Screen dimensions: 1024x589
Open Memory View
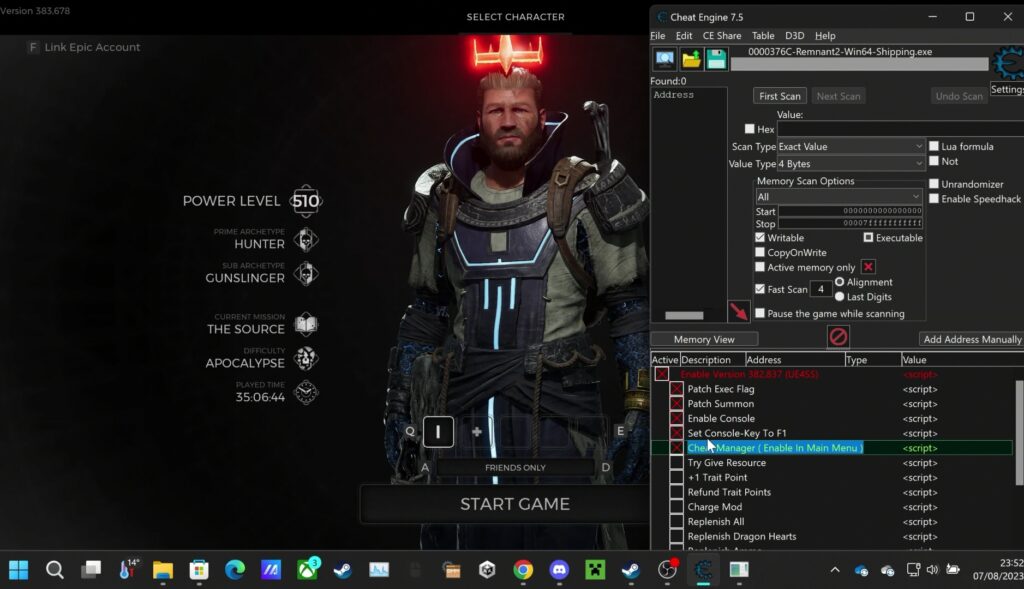pyautogui.click(x=704, y=339)
